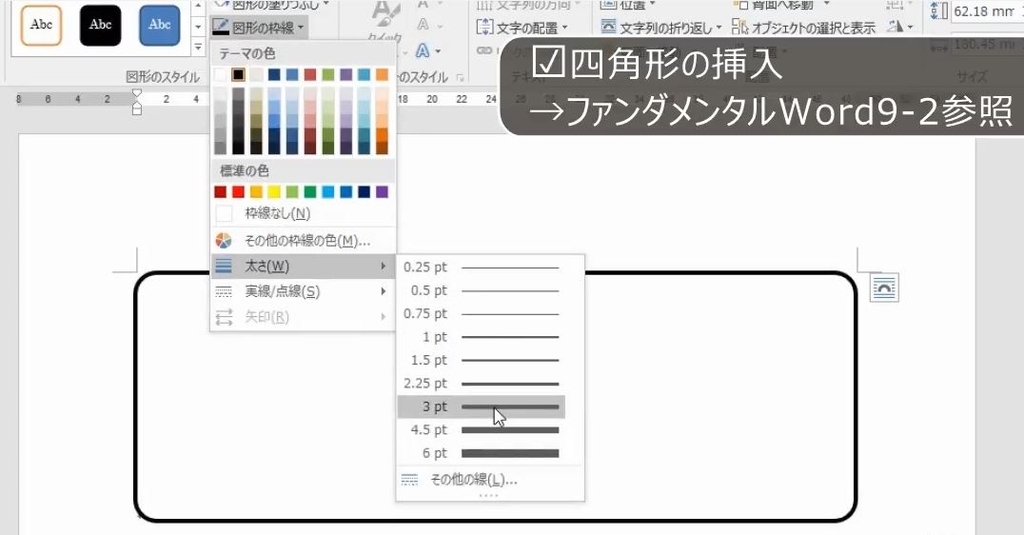This screenshot has width=1024, height=535.
Task: Expand the arrow next to 太さ(W)
Action: (x=383, y=266)
